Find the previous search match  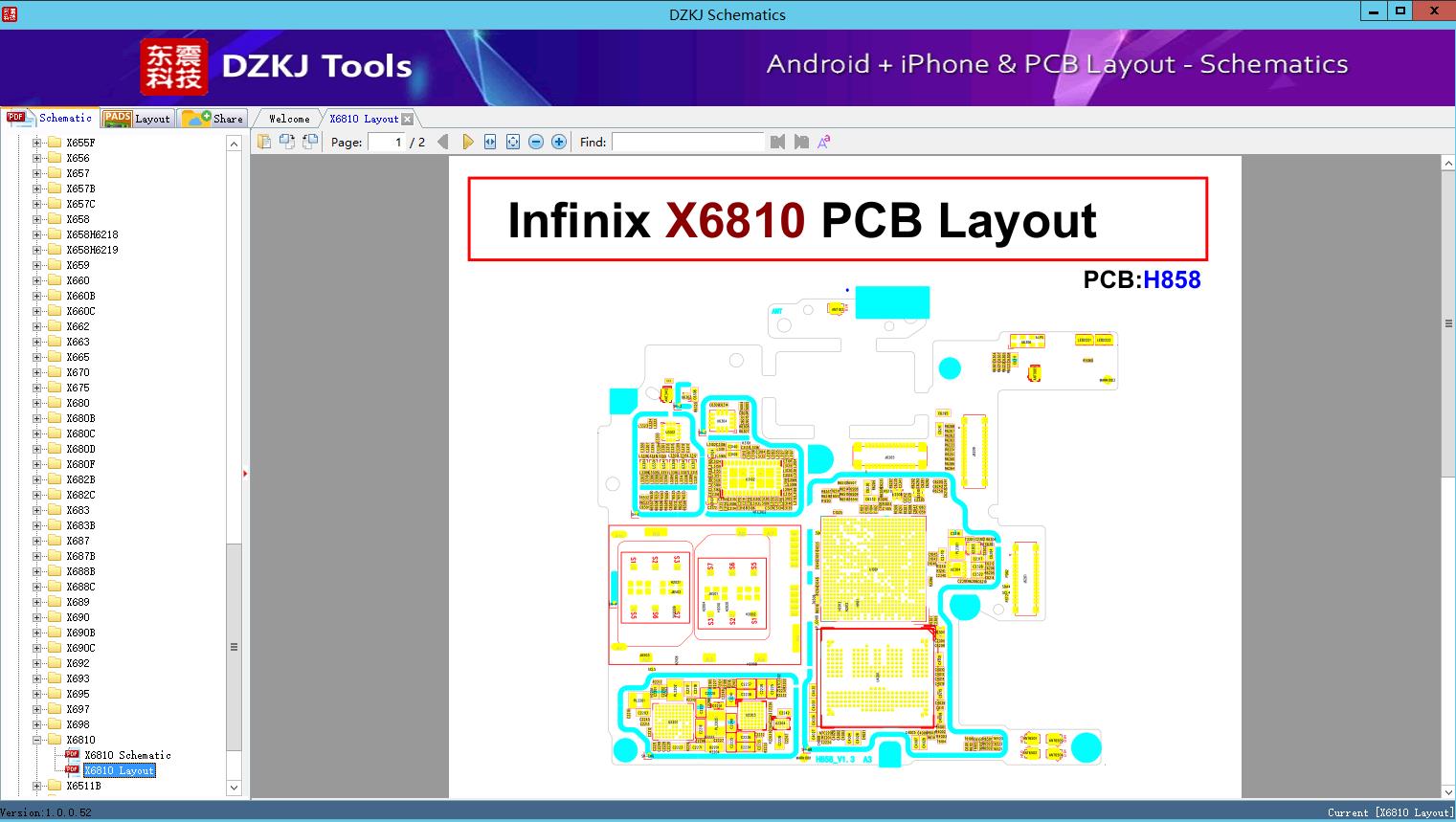click(x=777, y=142)
